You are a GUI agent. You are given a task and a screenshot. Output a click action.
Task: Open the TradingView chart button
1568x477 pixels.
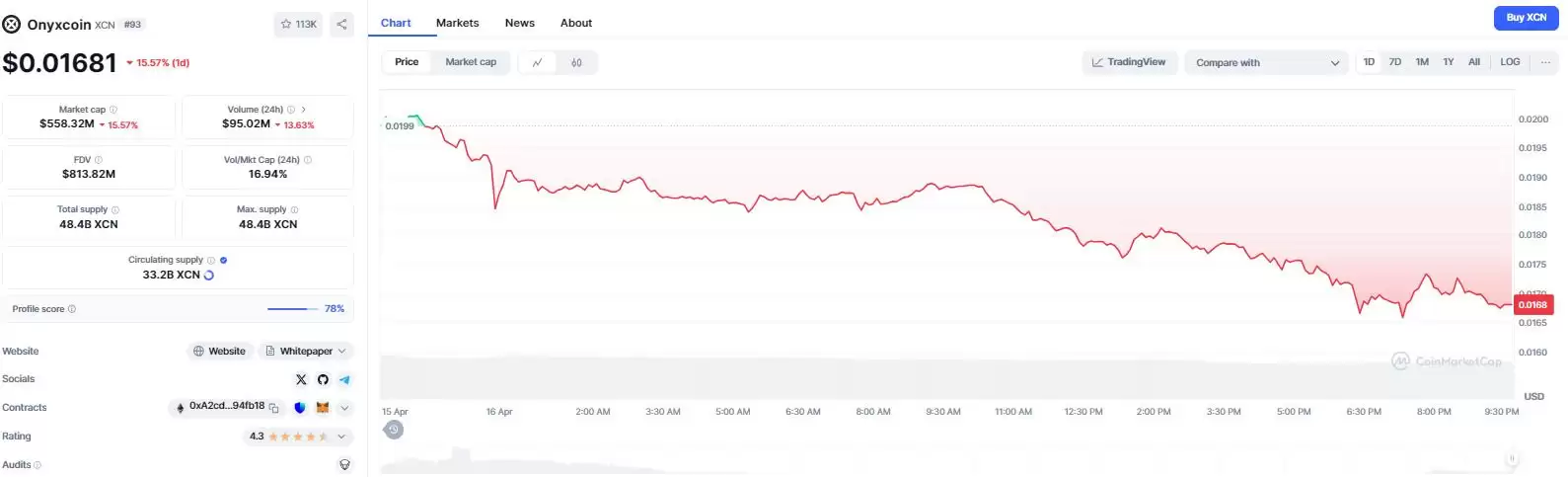pyautogui.click(x=1129, y=62)
